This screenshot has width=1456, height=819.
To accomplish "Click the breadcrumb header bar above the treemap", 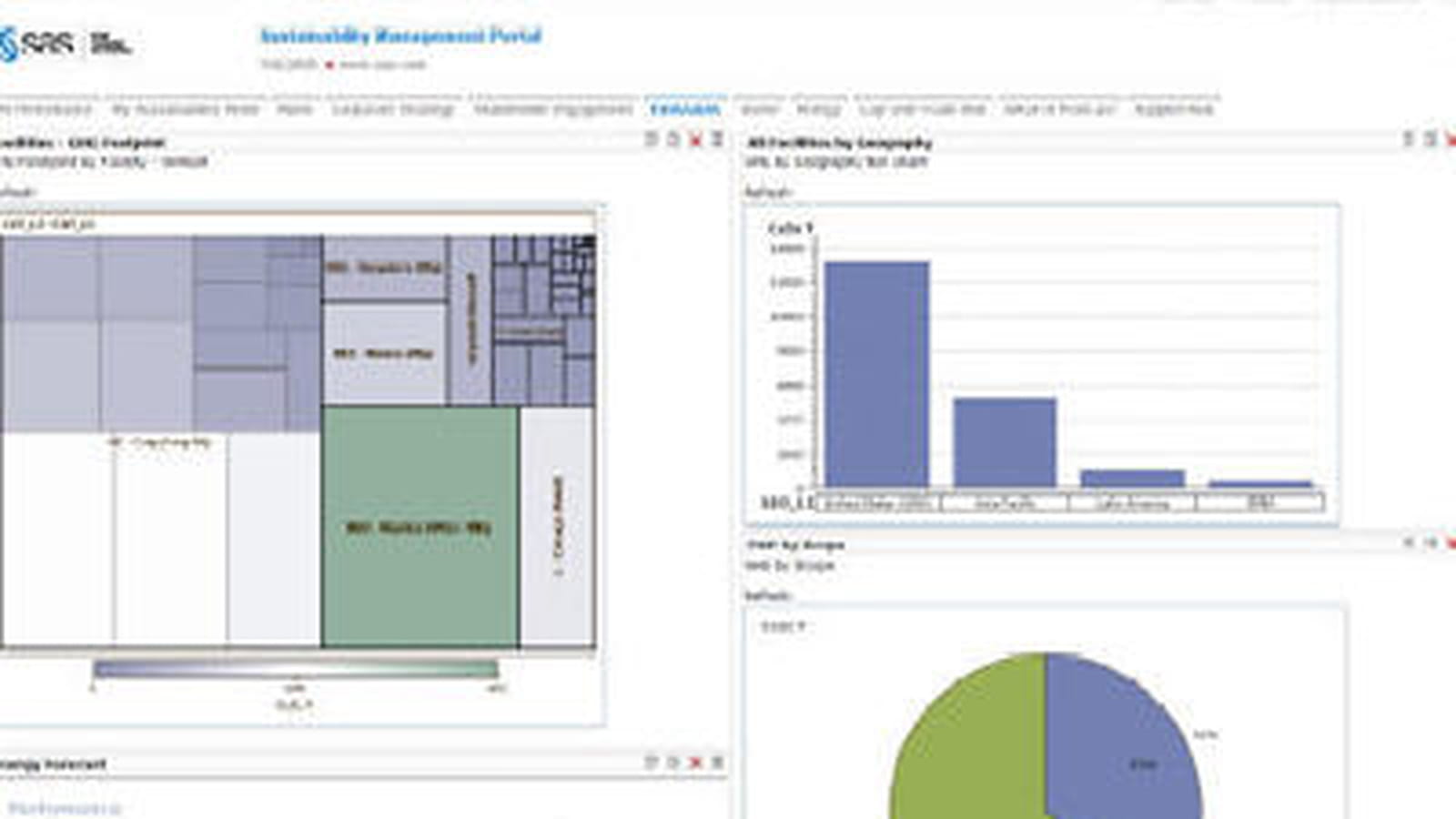I will [x=298, y=224].
